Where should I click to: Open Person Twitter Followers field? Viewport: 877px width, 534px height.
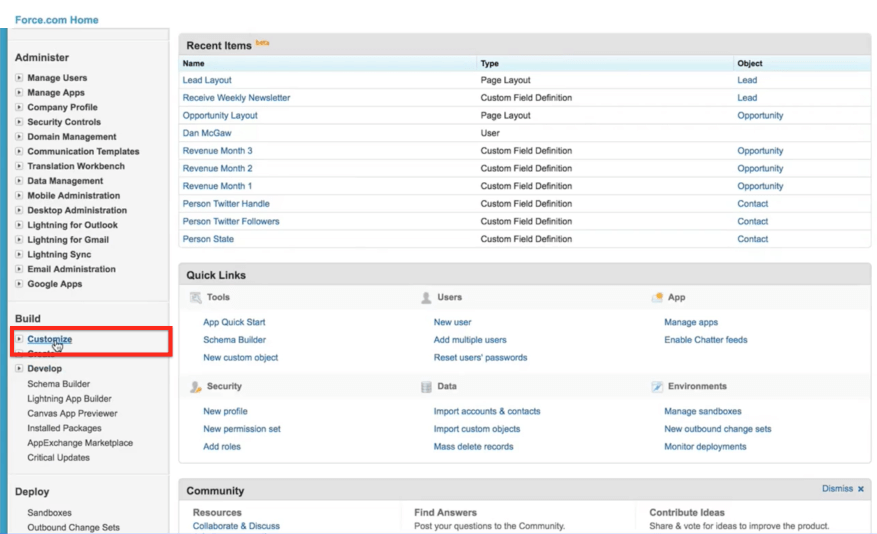(x=230, y=221)
